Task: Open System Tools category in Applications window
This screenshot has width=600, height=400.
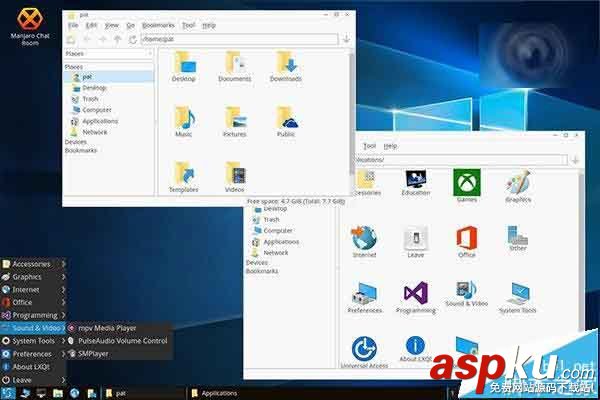Action: [518, 297]
